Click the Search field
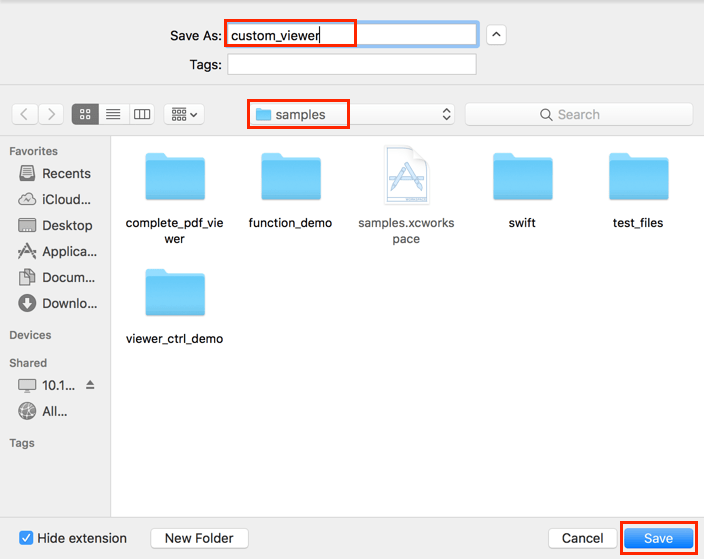Viewport: 704px width, 559px height. pos(579,114)
